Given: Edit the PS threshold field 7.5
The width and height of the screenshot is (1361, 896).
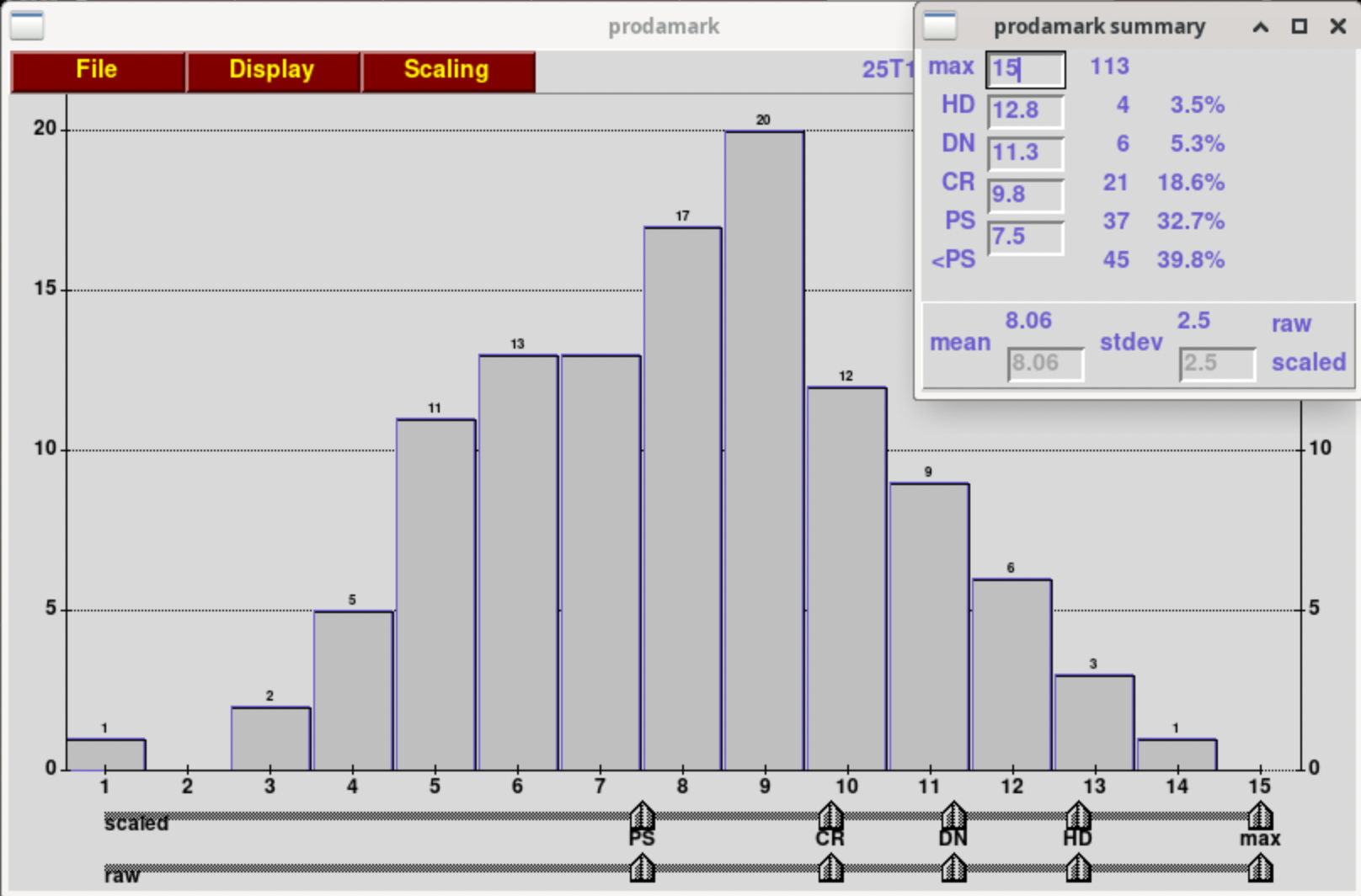Looking at the screenshot, I should [1025, 237].
